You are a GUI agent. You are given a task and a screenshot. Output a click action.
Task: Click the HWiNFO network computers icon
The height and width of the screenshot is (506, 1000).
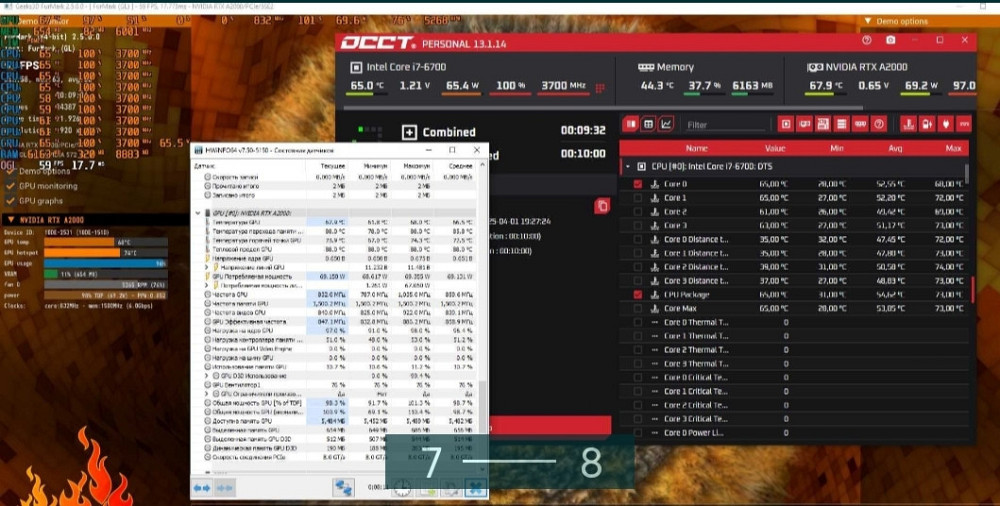[x=344, y=487]
